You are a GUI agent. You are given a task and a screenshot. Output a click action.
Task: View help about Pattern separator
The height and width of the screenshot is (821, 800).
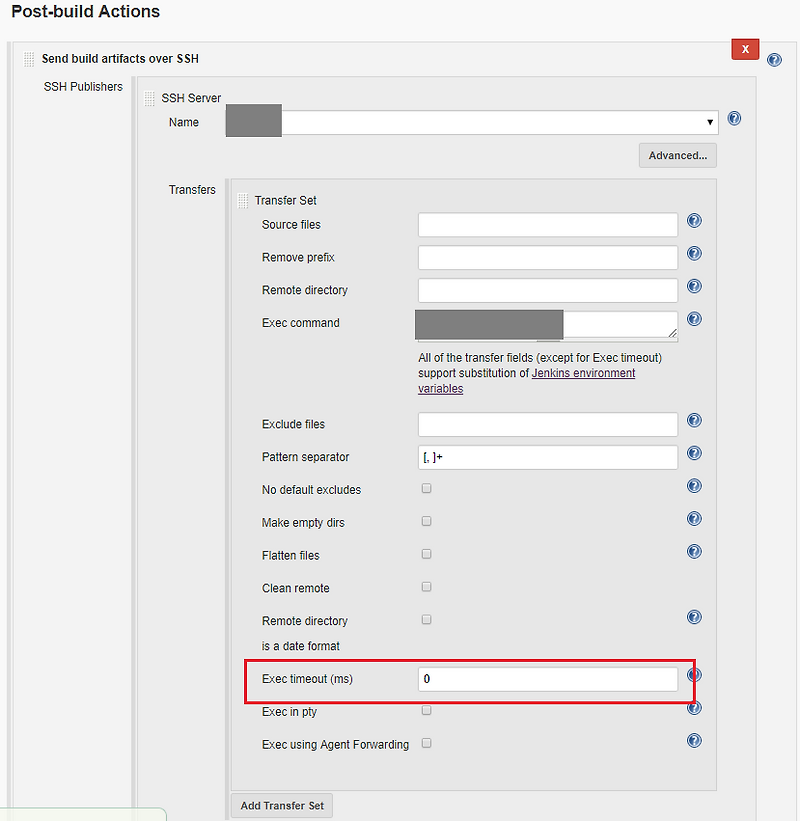pos(694,453)
